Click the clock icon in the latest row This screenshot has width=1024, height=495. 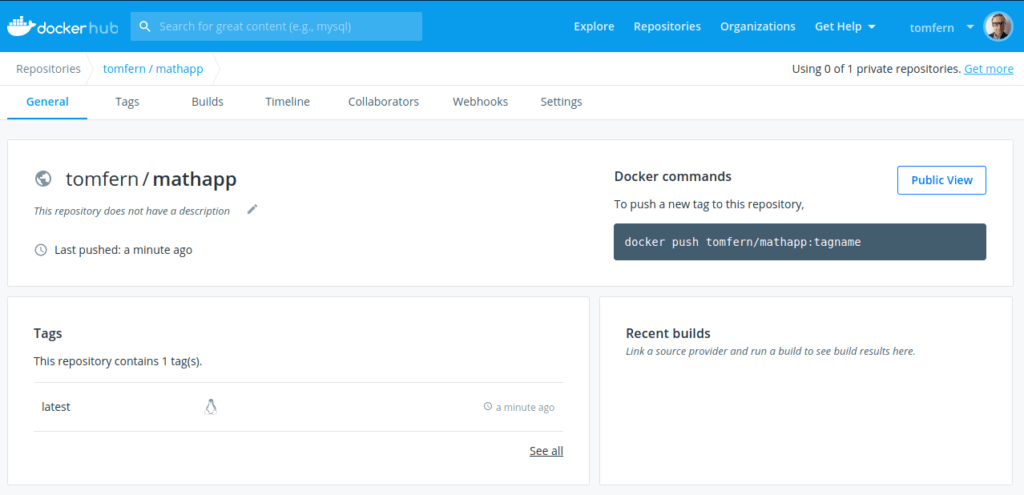(x=487, y=407)
